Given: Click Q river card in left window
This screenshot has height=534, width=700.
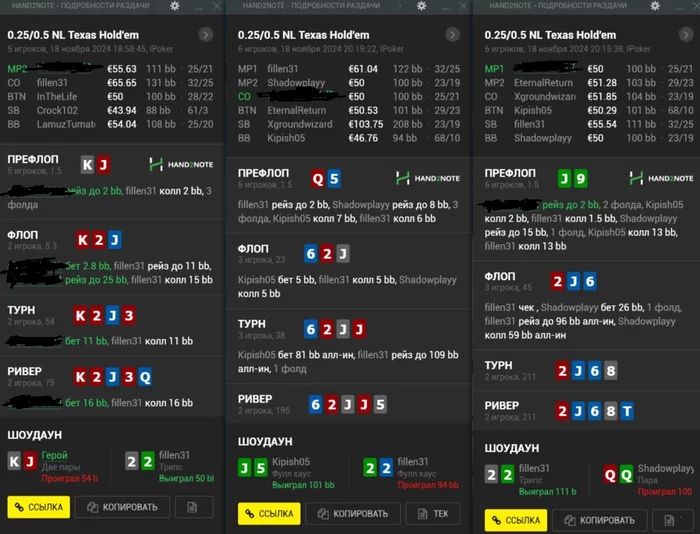Looking at the screenshot, I should 145,377.
